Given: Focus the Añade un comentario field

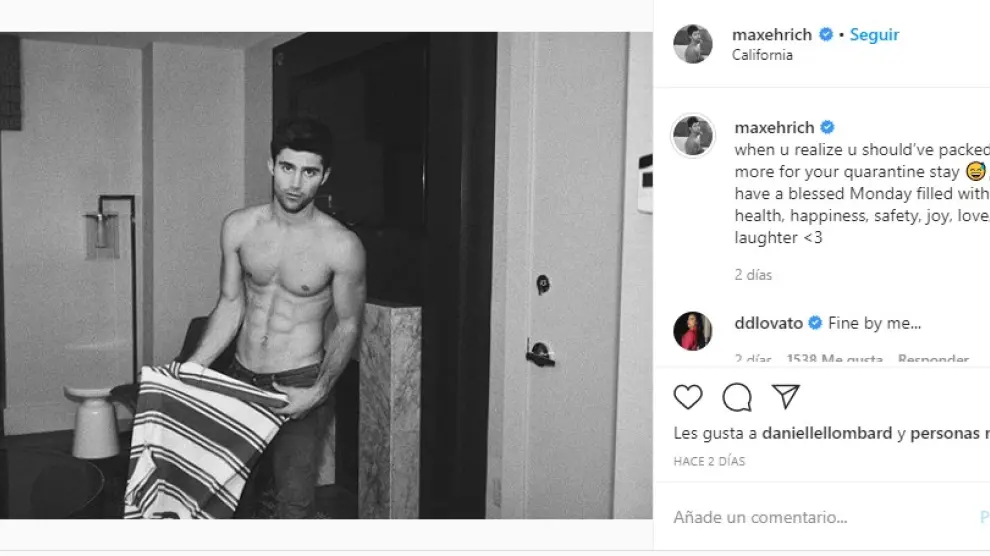Looking at the screenshot, I should (x=821, y=518).
